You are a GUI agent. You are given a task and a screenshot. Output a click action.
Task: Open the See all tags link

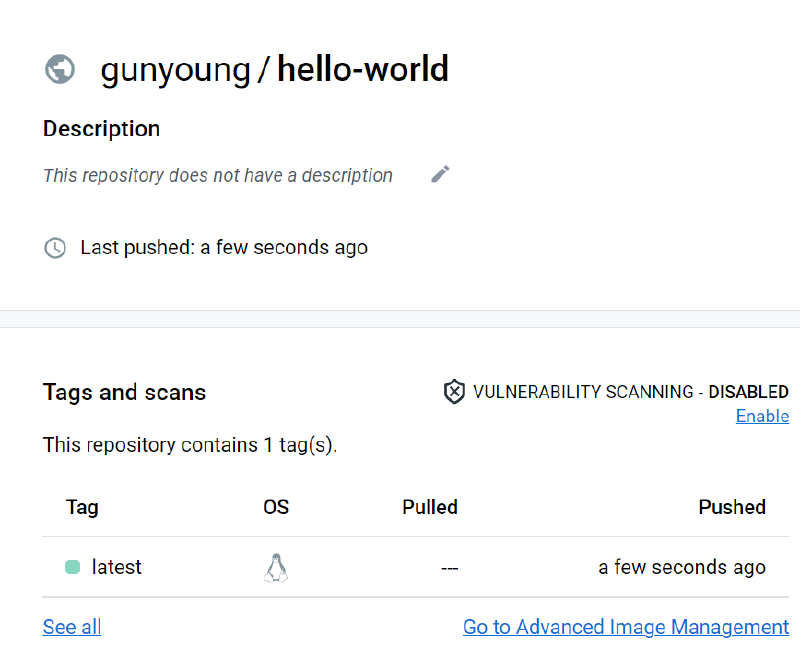click(71, 627)
